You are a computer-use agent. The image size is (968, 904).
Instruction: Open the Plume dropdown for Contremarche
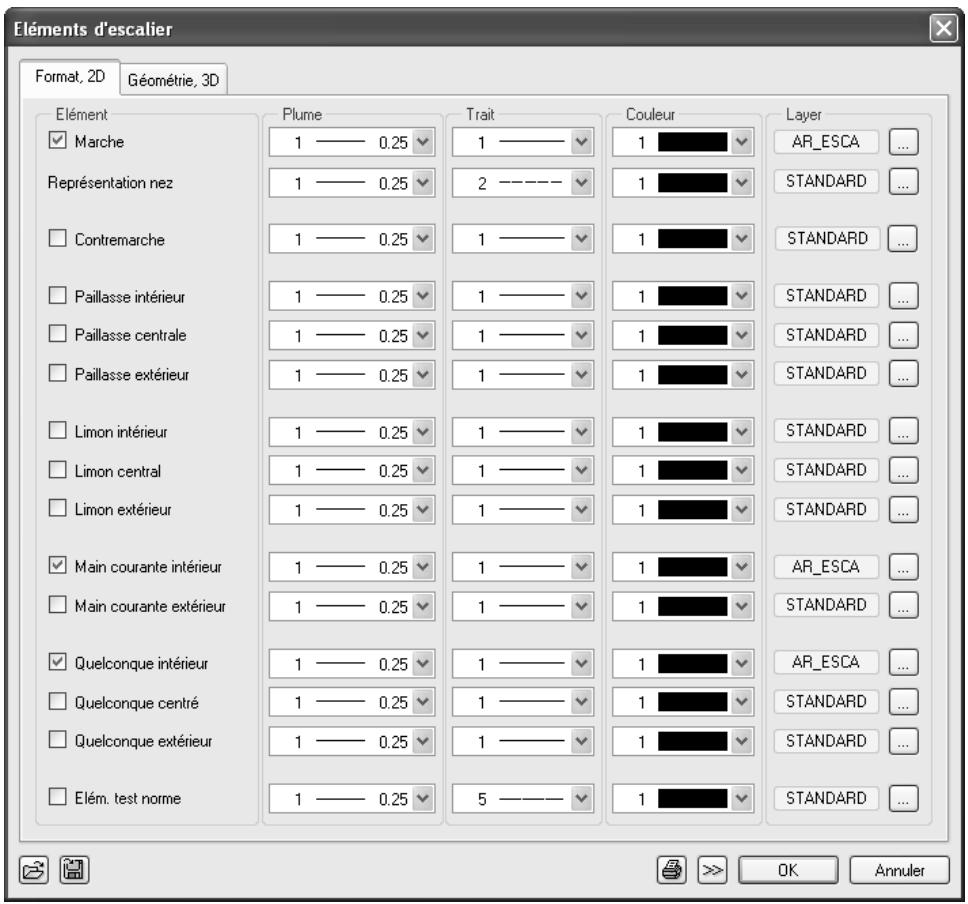(423, 239)
